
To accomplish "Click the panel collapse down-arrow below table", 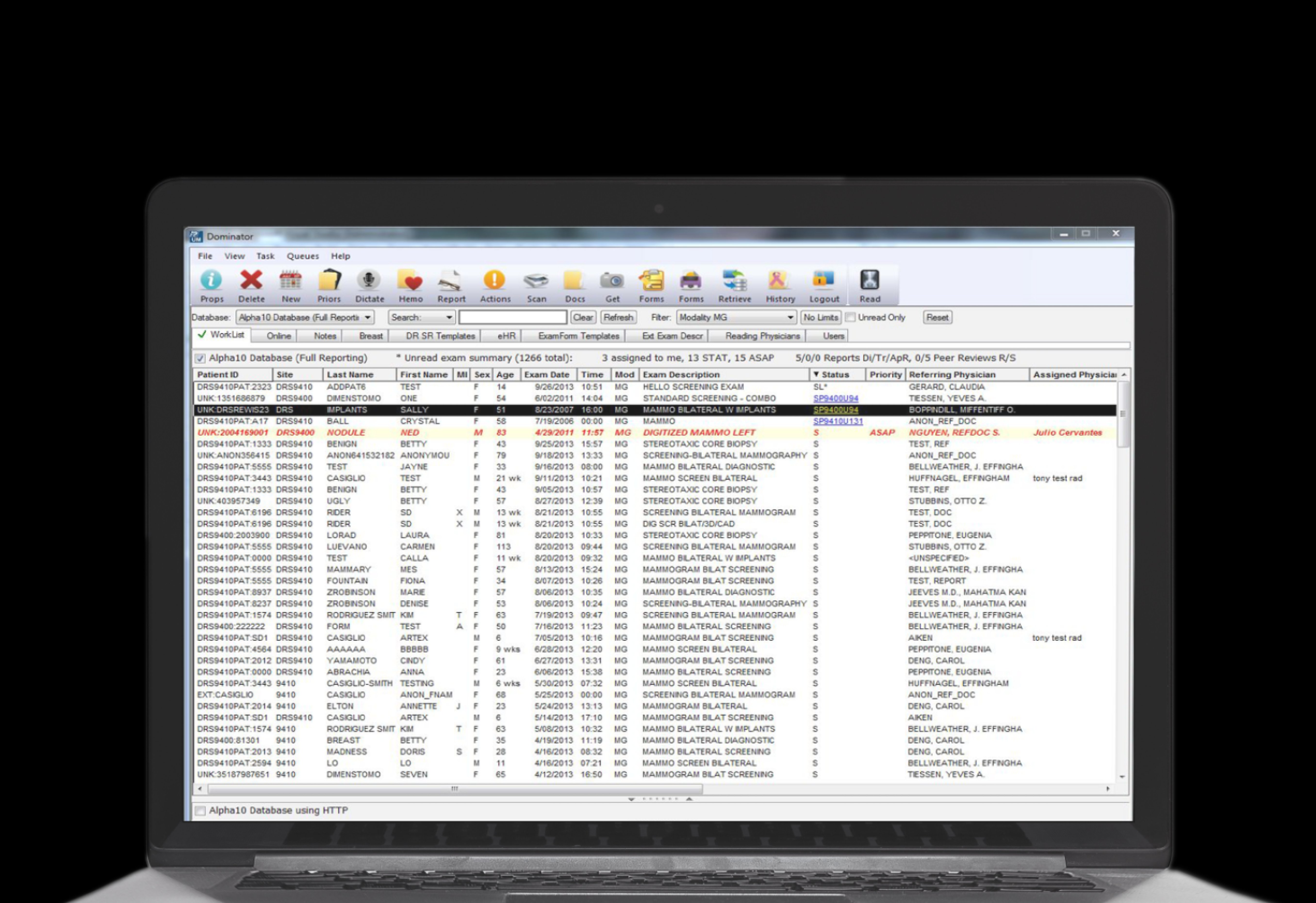I will point(631,799).
